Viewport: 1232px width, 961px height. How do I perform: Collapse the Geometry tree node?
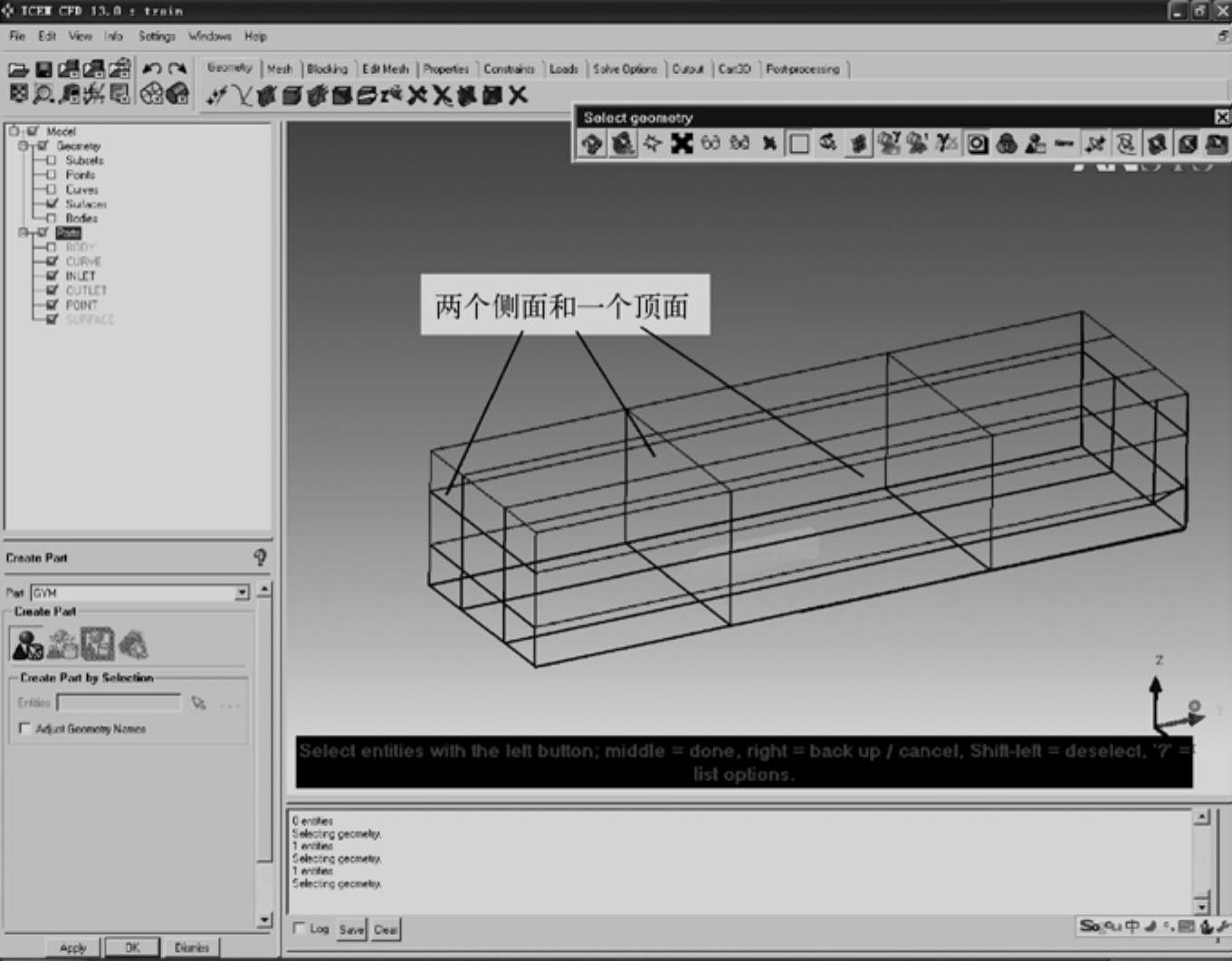click(x=24, y=146)
